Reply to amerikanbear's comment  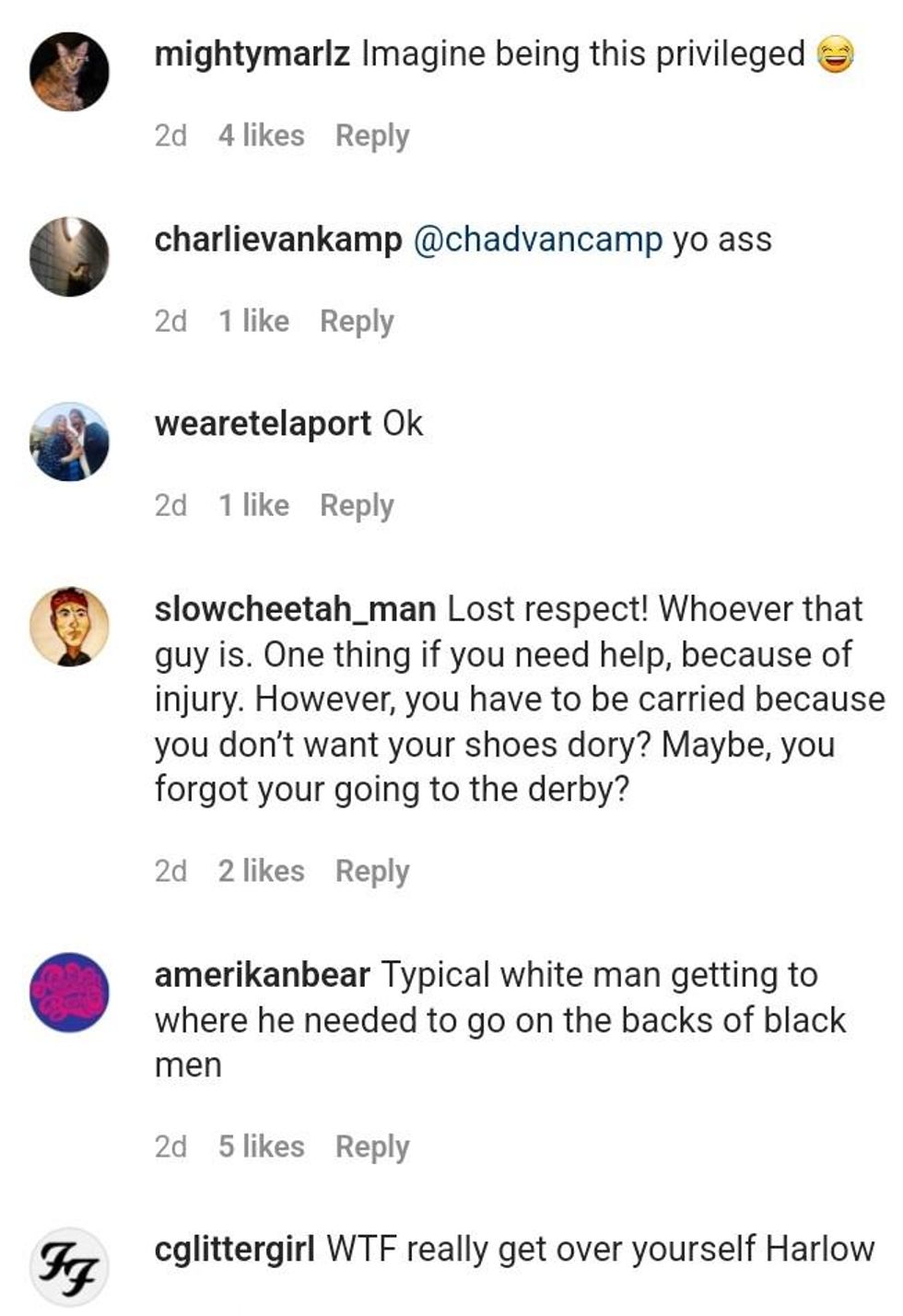click(x=372, y=1146)
